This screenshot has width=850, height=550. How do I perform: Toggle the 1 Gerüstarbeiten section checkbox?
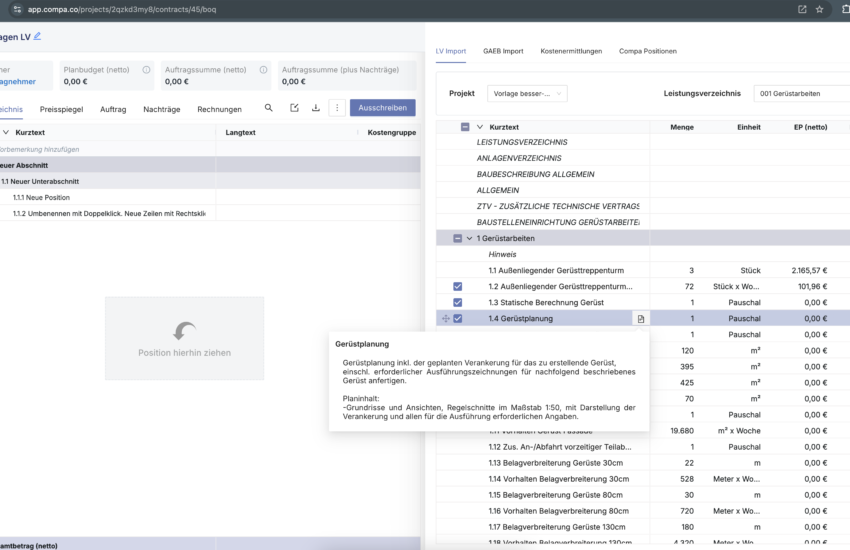pos(458,238)
